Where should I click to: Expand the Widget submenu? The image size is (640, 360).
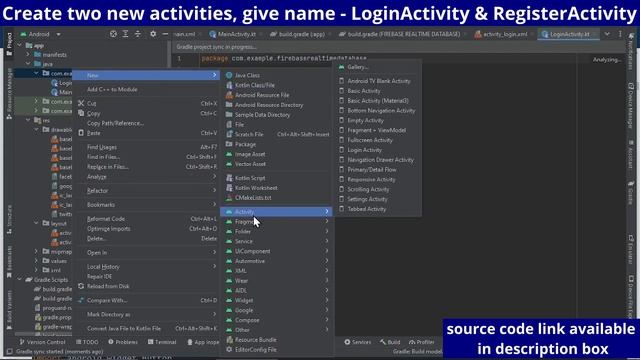pos(277,300)
